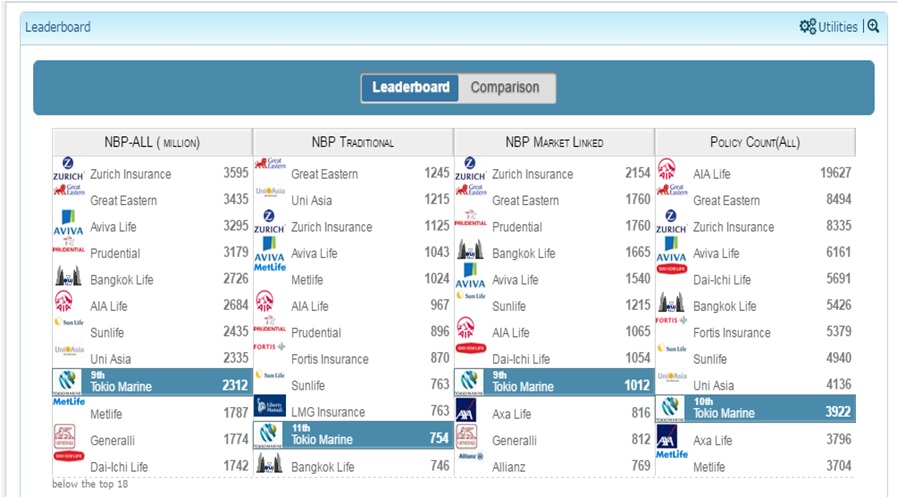The width and height of the screenshot is (898, 498).
Task: Select the NBP-ALL (million) column header
Action: (152, 142)
